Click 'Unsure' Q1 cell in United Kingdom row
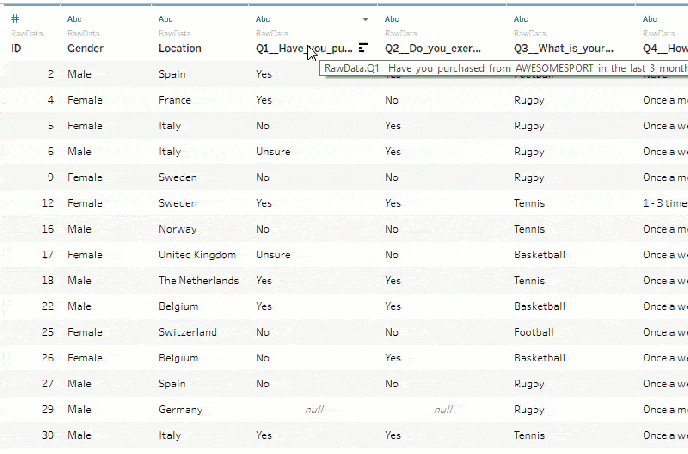The width and height of the screenshot is (688, 454). (x=273, y=255)
